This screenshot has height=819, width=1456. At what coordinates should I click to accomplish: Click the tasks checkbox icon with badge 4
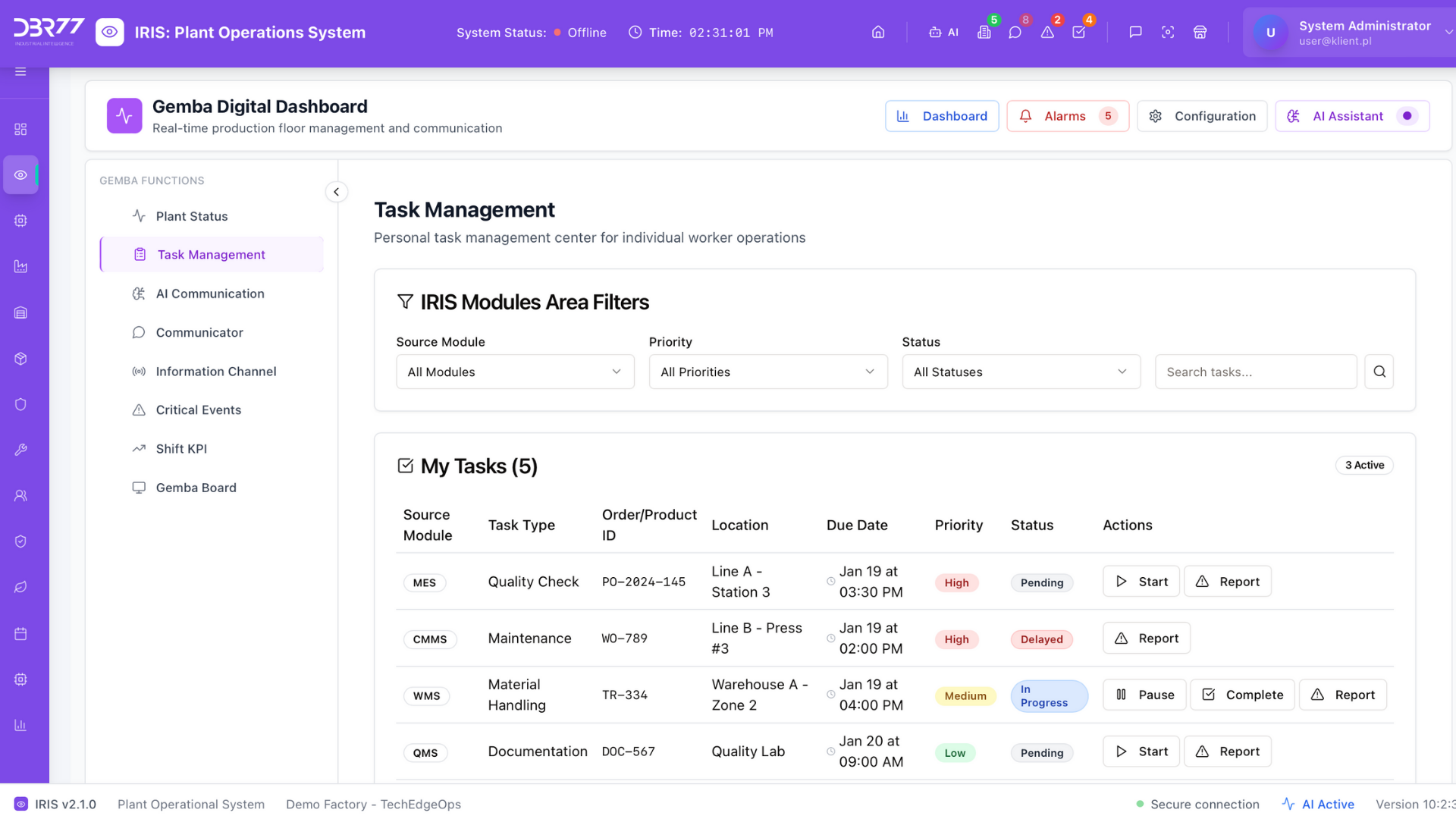[1078, 33]
